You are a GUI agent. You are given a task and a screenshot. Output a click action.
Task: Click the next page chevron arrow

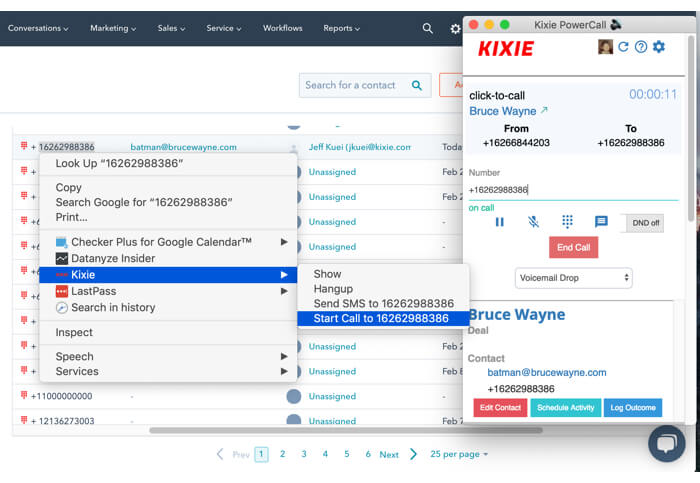(x=413, y=454)
